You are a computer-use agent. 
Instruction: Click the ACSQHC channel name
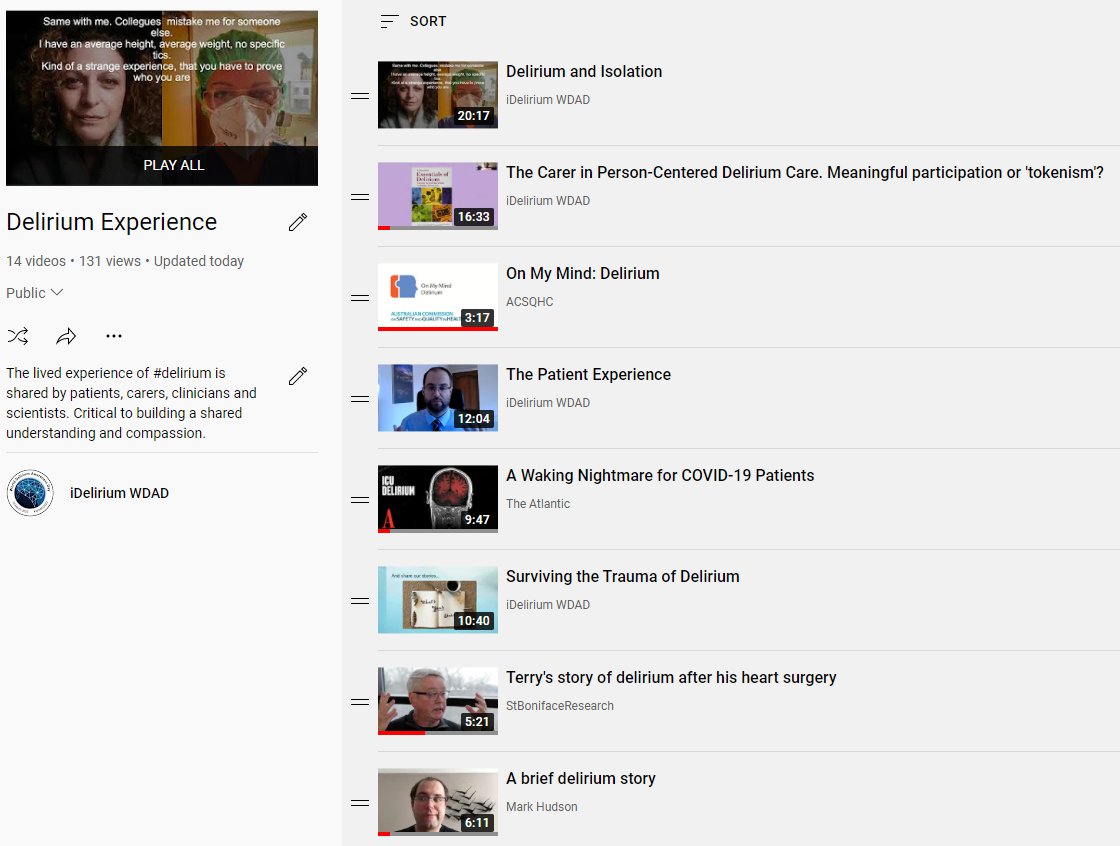click(x=530, y=302)
